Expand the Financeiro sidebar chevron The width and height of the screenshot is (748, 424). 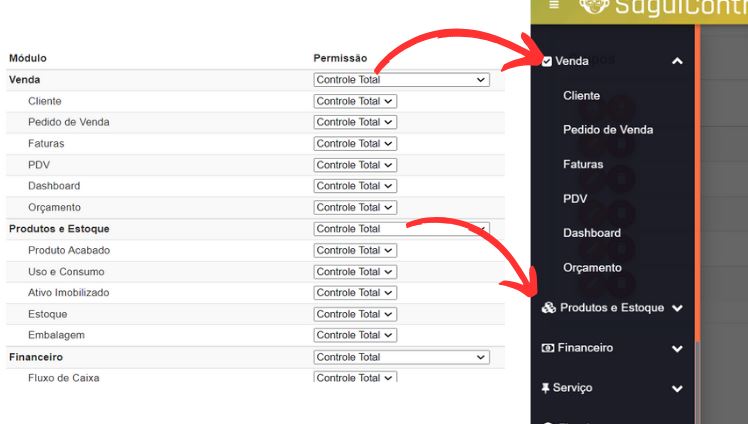677,348
